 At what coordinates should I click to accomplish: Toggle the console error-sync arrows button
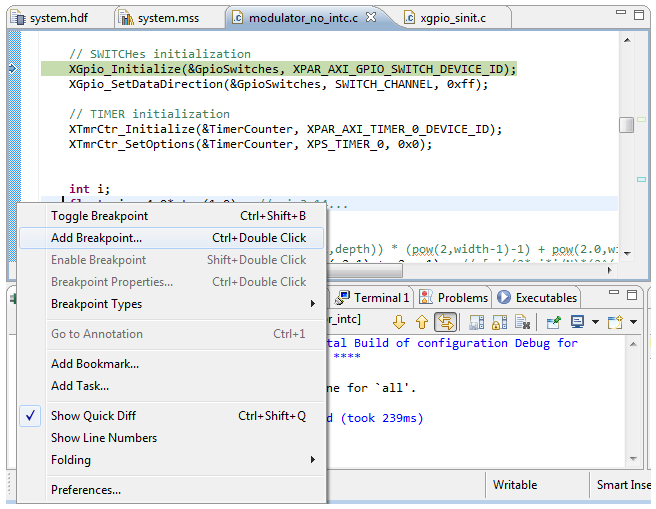tap(445, 322)
